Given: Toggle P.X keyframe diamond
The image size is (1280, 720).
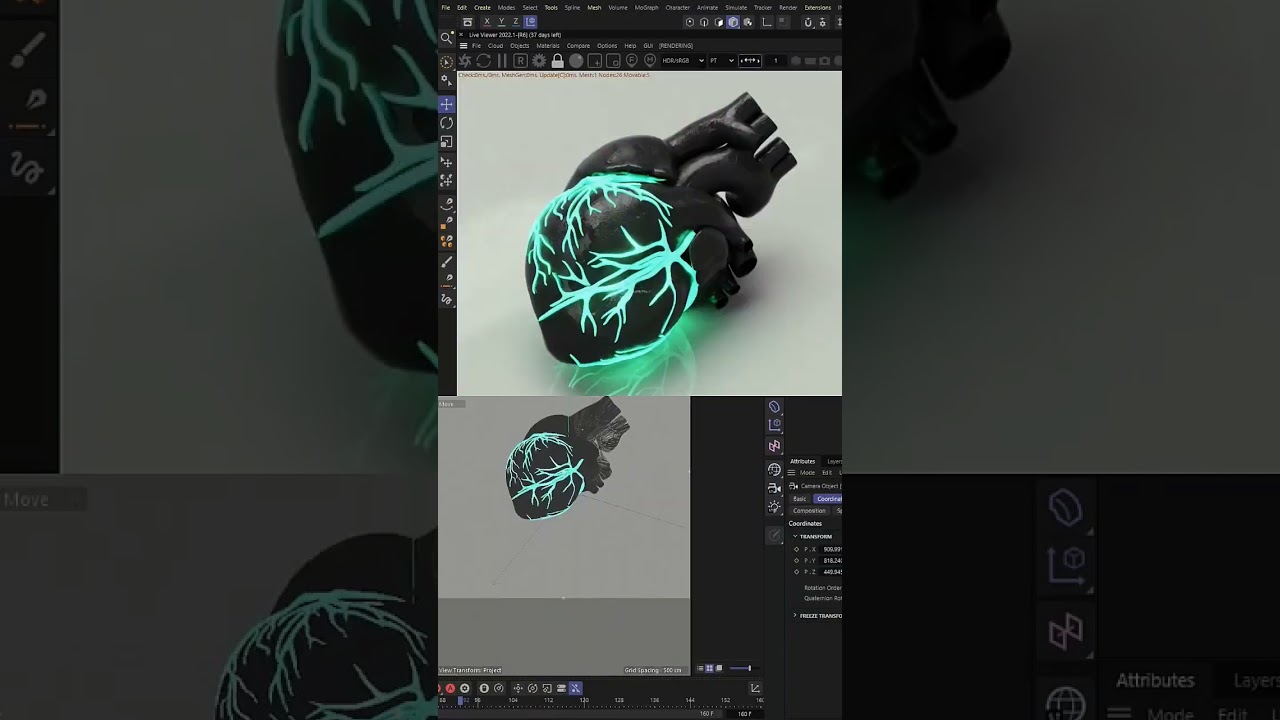Looking at the screenshot, I should (x=796, y=549).
